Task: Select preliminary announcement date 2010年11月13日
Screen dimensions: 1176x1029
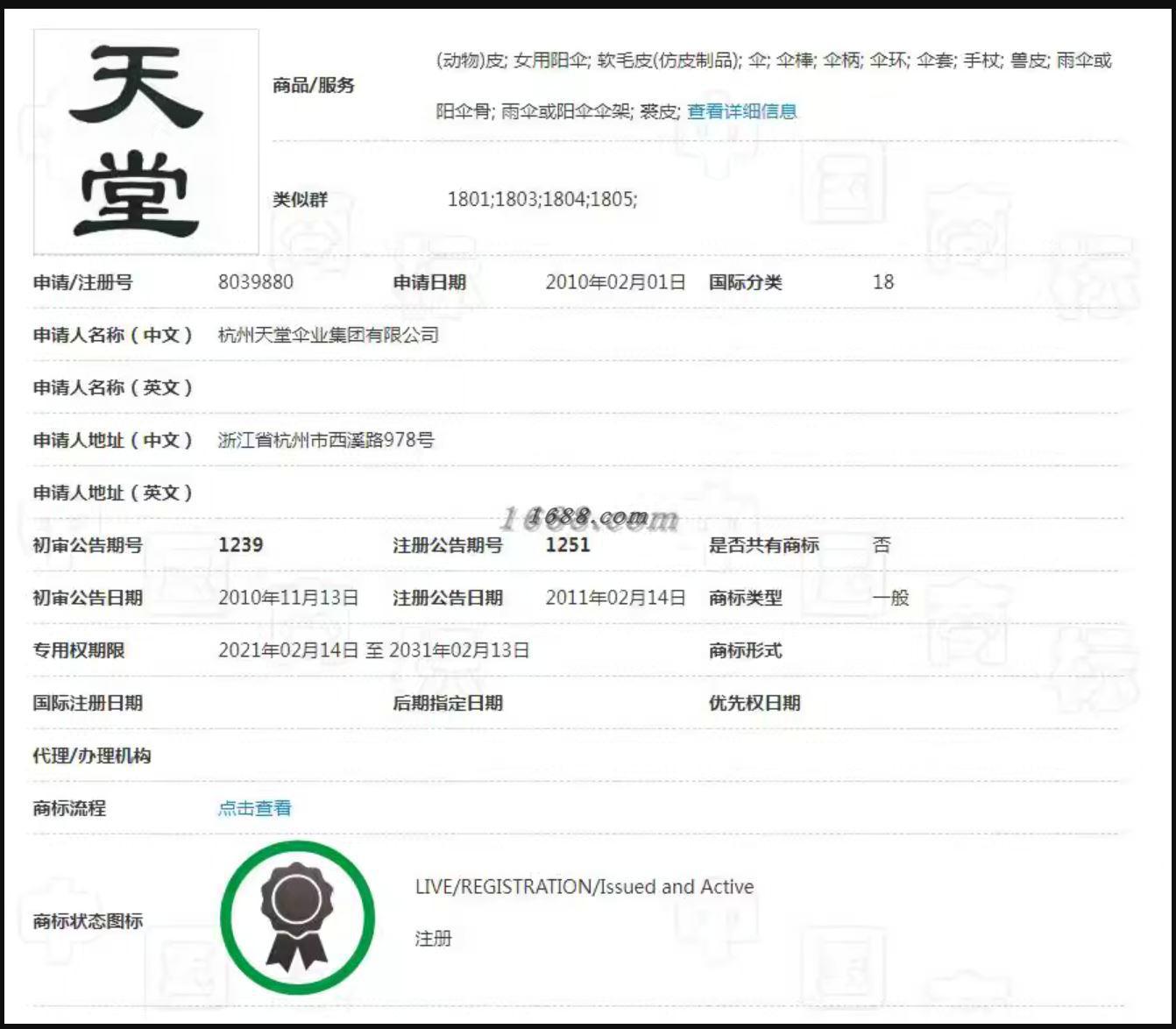Action: tap(288, 598)
